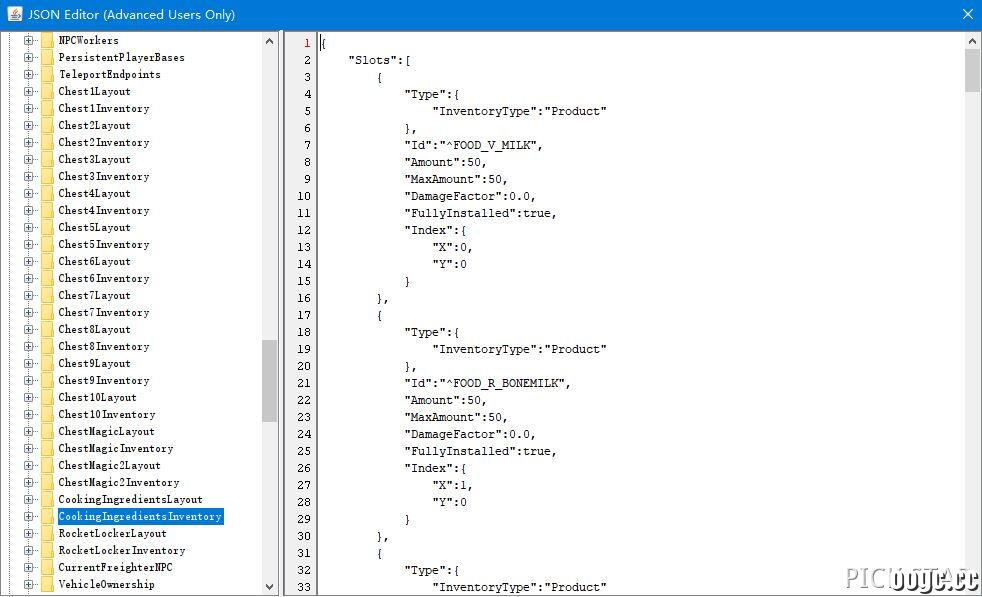Click the folder icon beside Chest10Layout
The image size is (982, 597).
pyautogui.click(x=47, y=398)
